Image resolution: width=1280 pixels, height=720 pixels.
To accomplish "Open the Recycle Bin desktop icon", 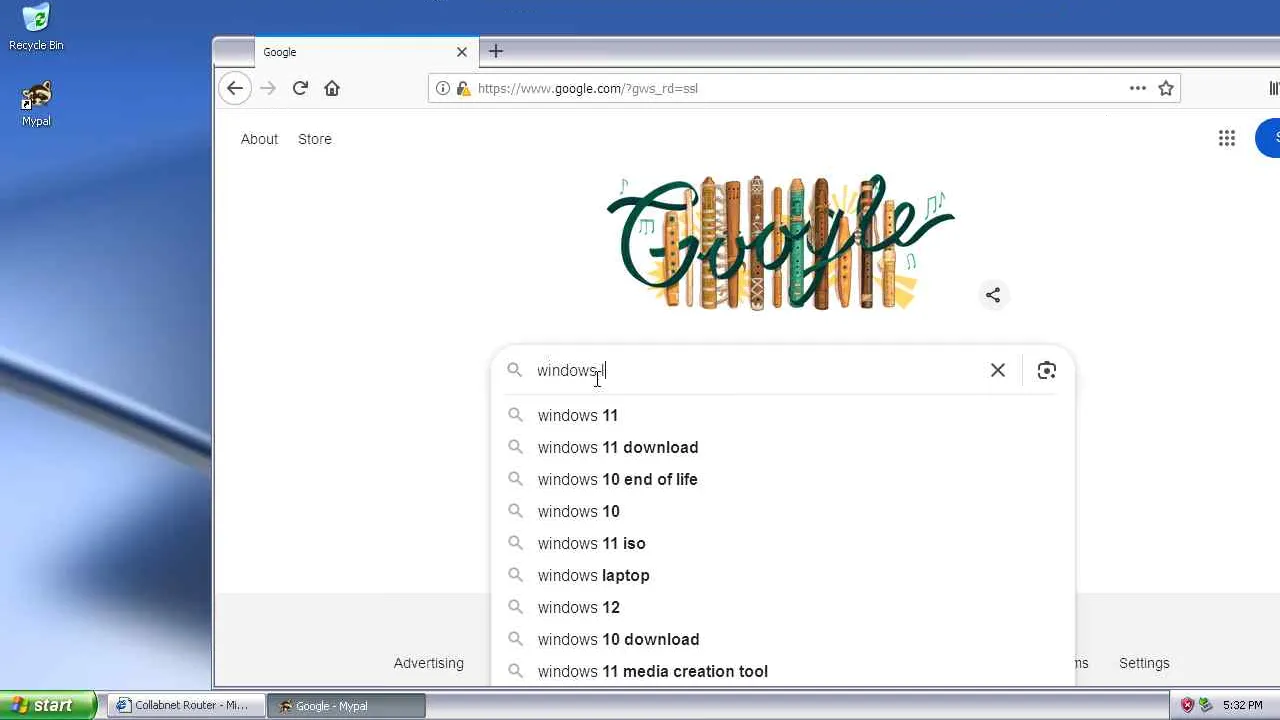I will (36, 27).
